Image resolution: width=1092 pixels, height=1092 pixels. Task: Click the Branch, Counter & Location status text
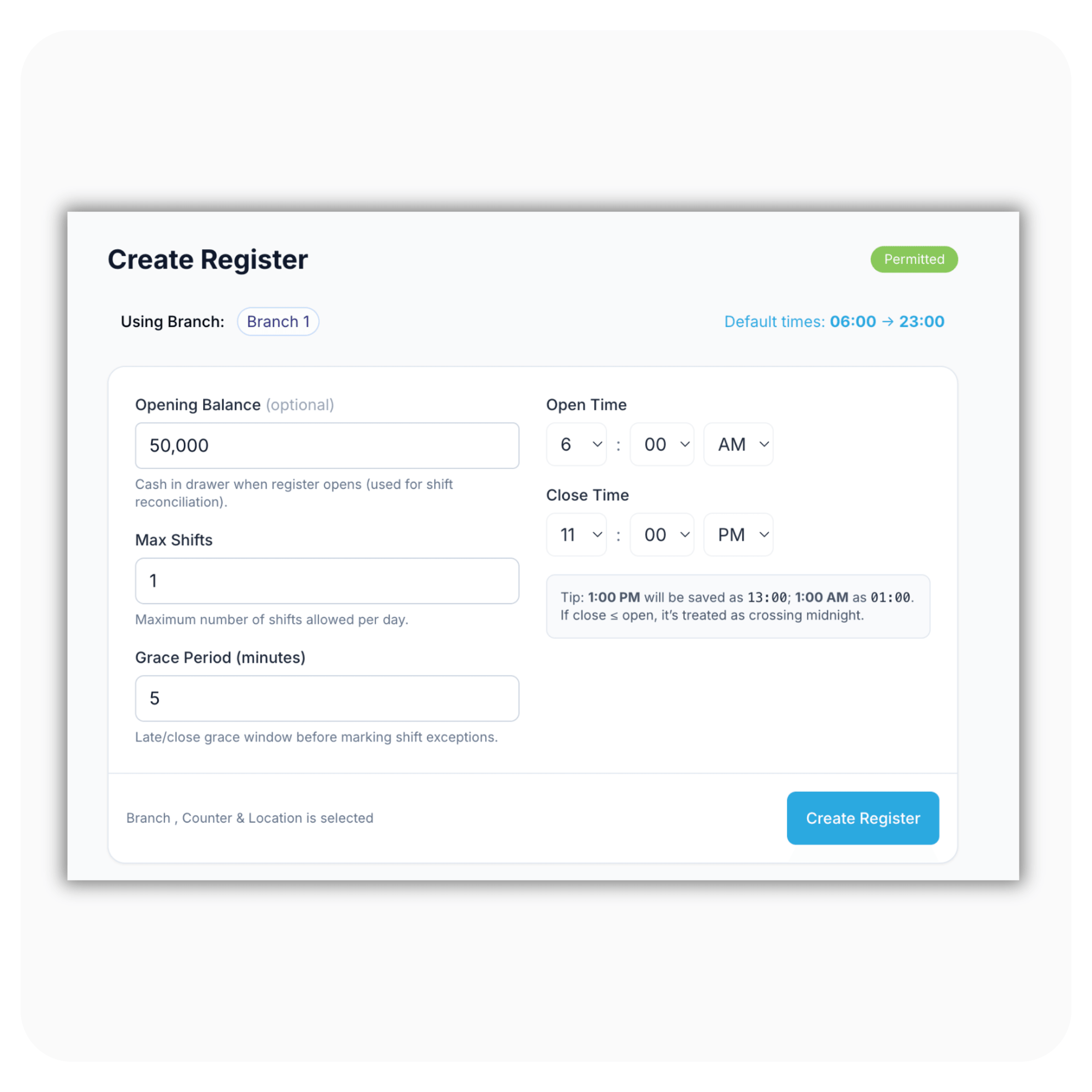[249, 818]
